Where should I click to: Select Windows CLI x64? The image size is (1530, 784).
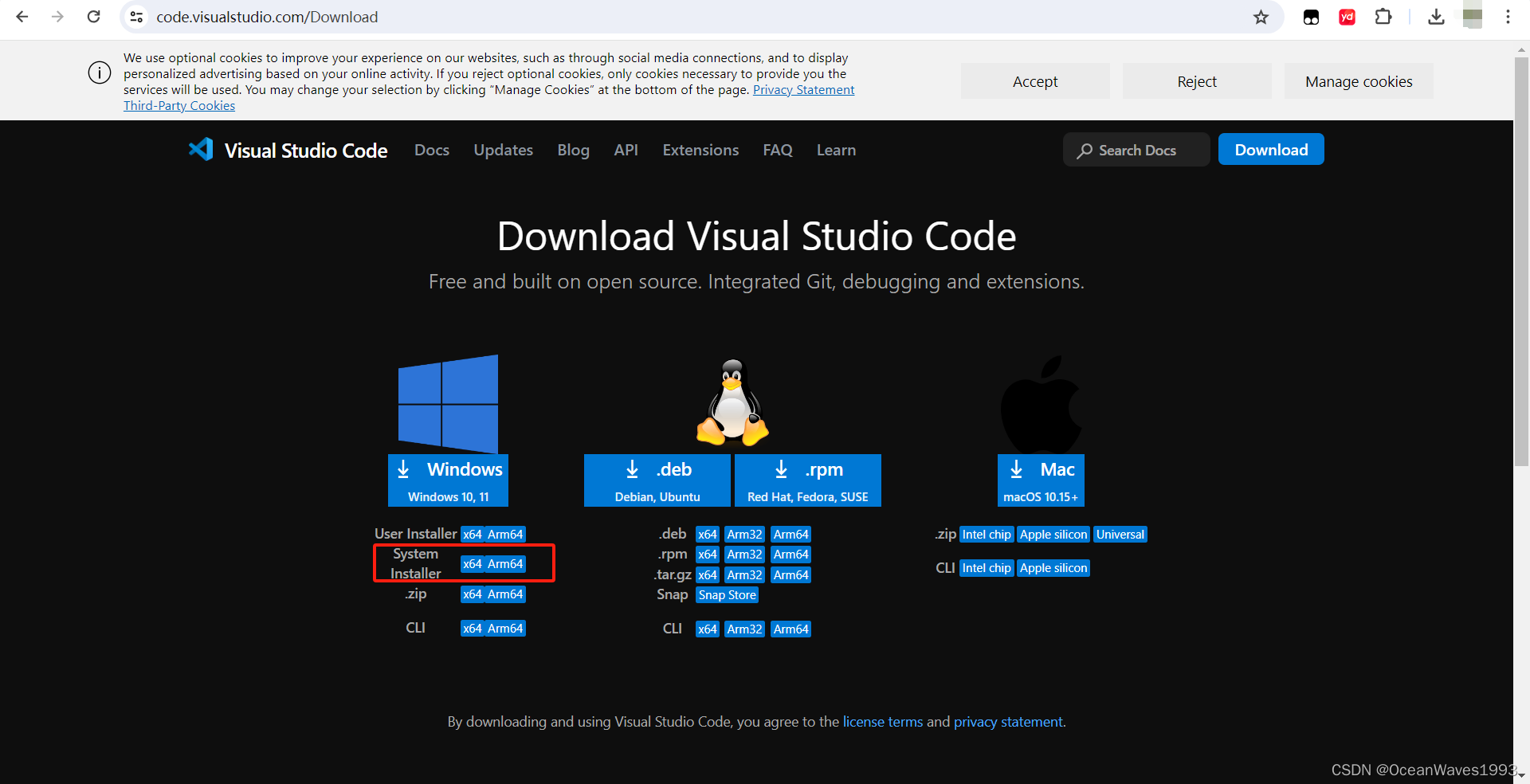473,629
